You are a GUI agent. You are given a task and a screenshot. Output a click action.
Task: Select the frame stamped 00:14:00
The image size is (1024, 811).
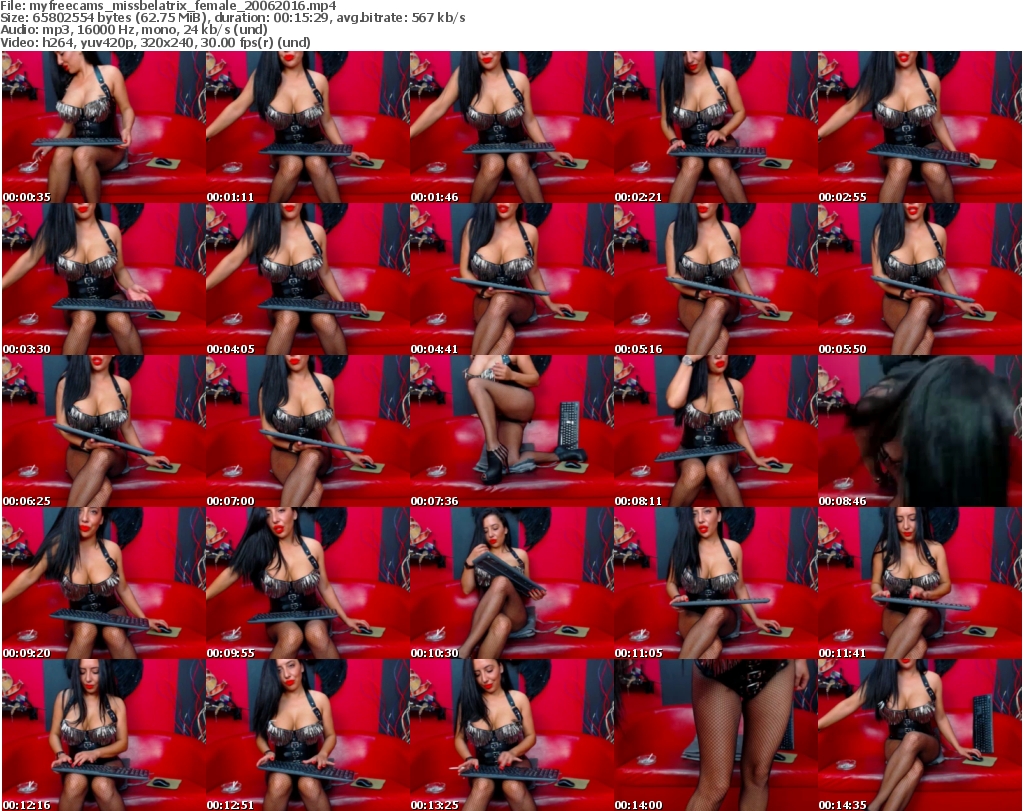point(716,735)
